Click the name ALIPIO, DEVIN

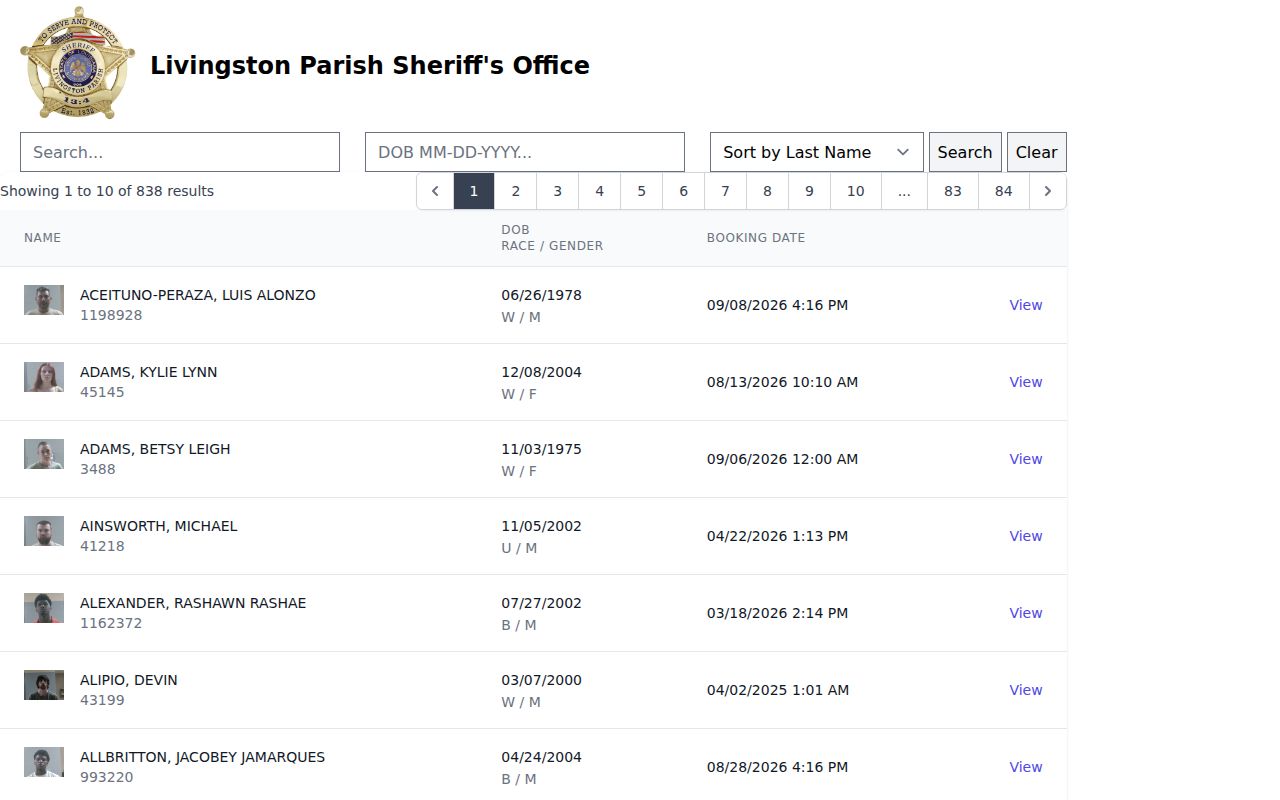coord(129,680)
